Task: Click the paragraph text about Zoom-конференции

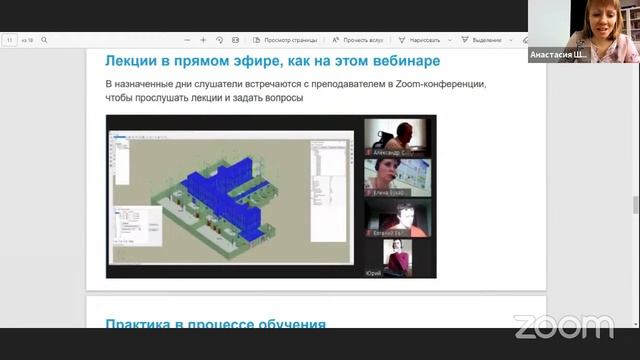Action: pyautogui.click(x=296, y=91)
